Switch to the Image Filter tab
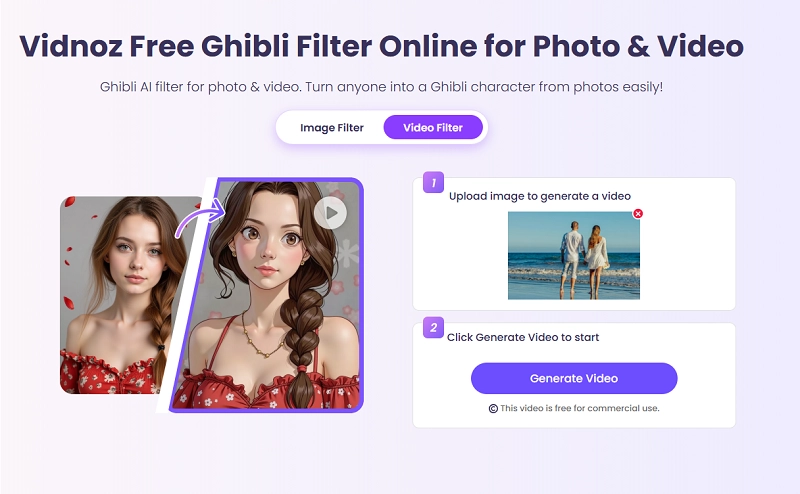Screen dimensions: 800x494 tap(332, 128)
